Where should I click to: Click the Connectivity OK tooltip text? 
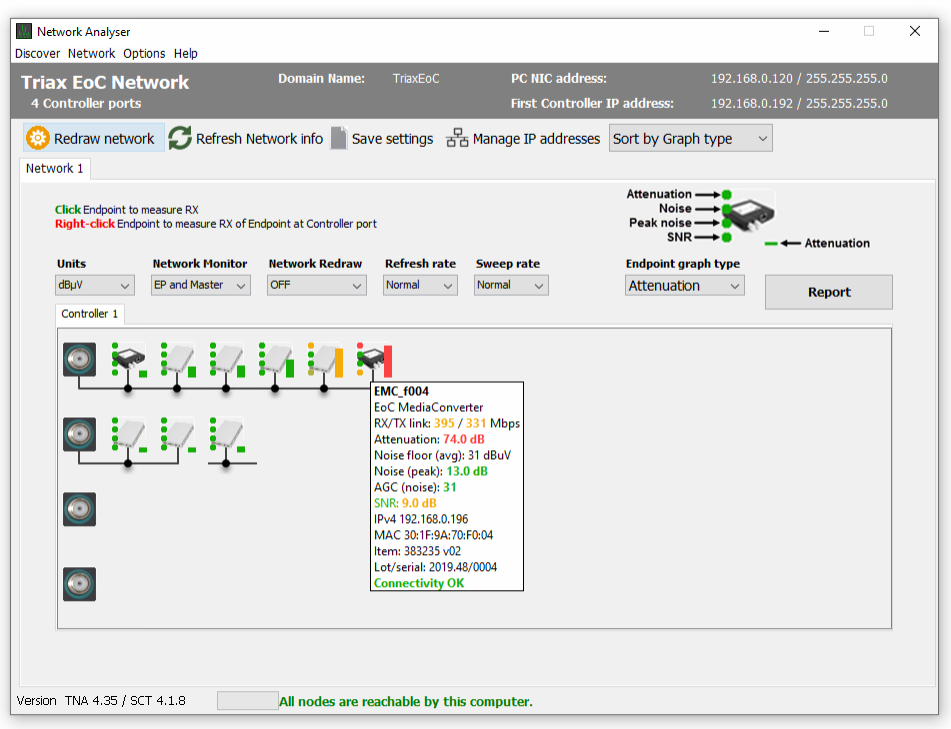point(418,583)
